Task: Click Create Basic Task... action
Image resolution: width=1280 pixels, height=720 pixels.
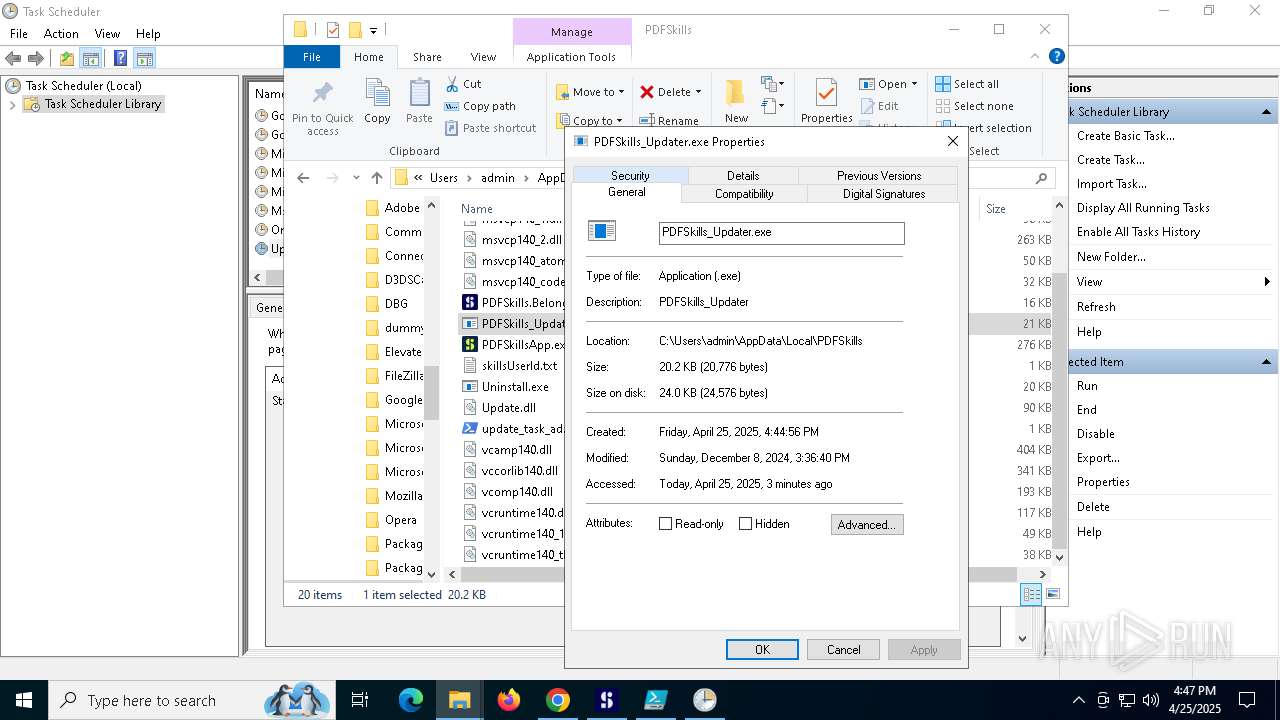Action: [1126, 136]
